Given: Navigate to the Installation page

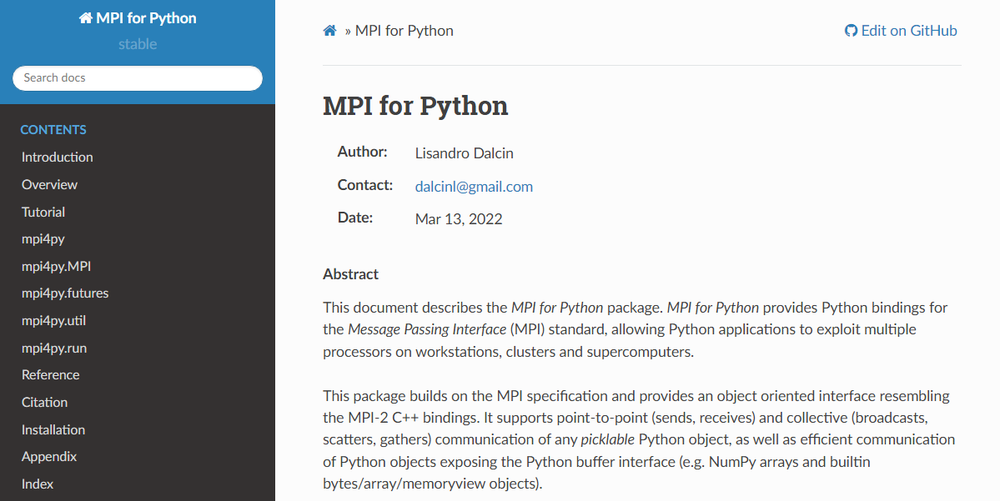Looking at the screenshot, I should click(x=54, y=430).
